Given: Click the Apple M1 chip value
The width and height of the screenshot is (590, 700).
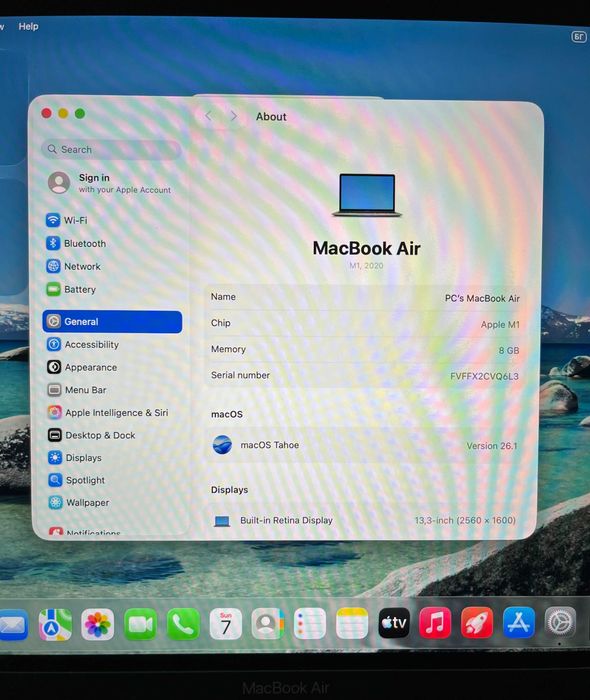Looking at the screenshot, I should coord(500,325).
